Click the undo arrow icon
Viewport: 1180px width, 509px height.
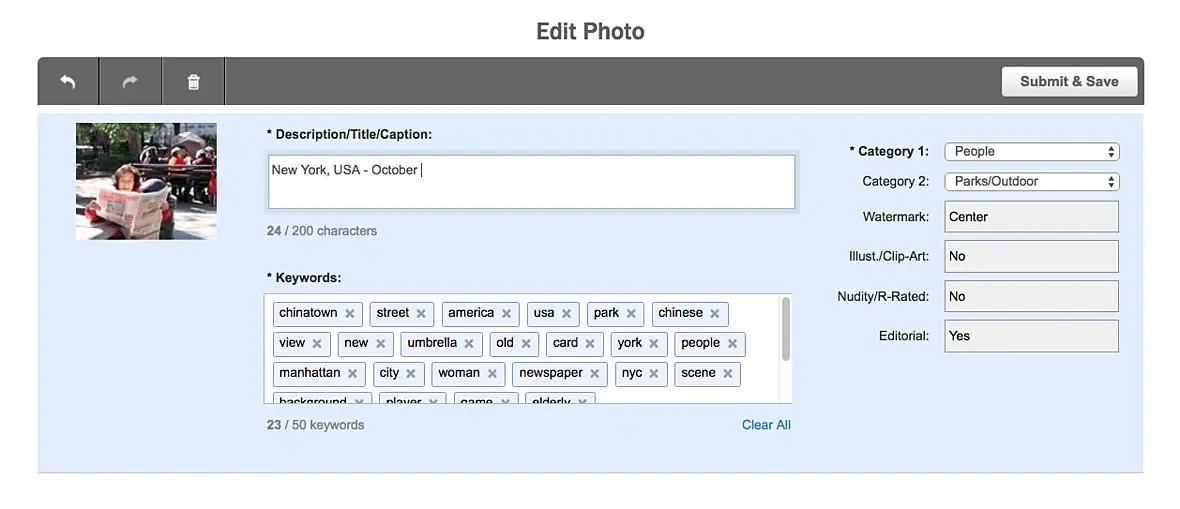click(68, 82)
